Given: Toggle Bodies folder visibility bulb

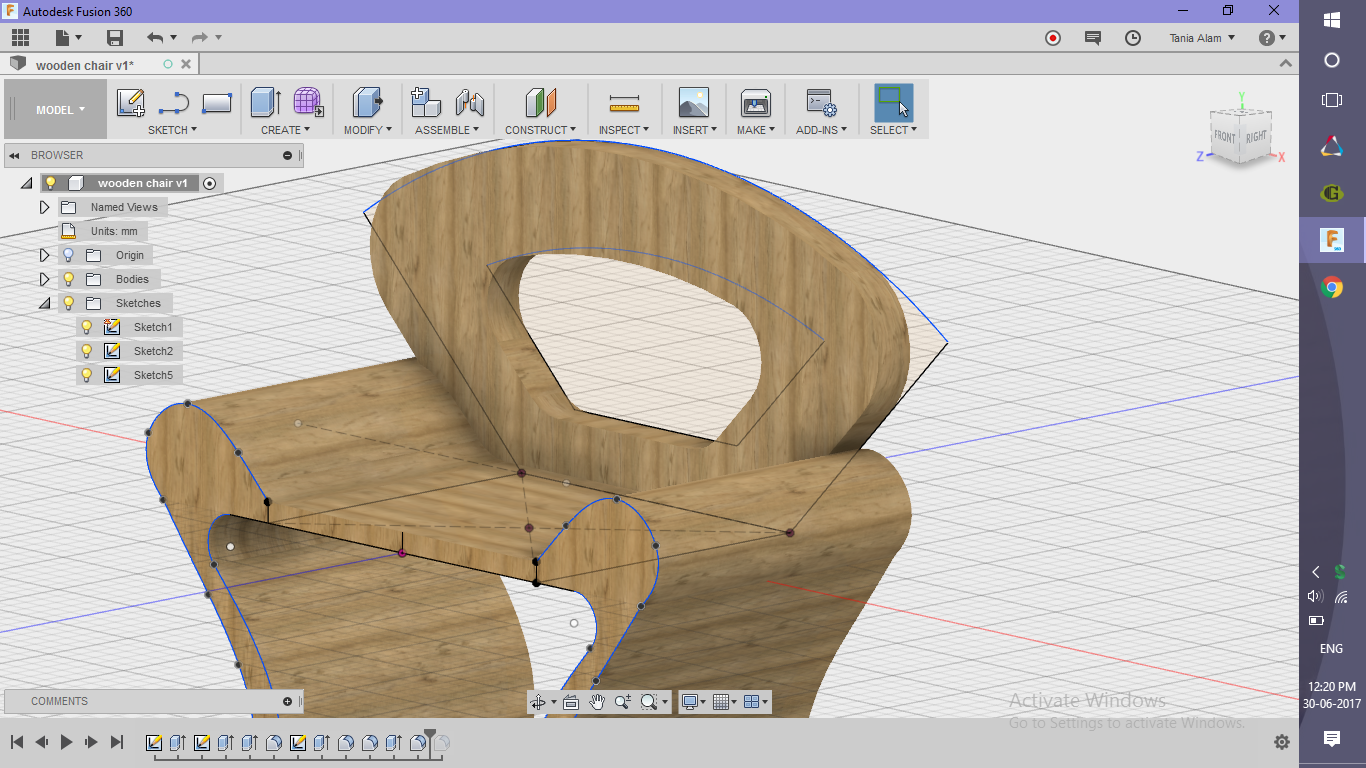Looking at the screenshot, I should tap(68, 279).
